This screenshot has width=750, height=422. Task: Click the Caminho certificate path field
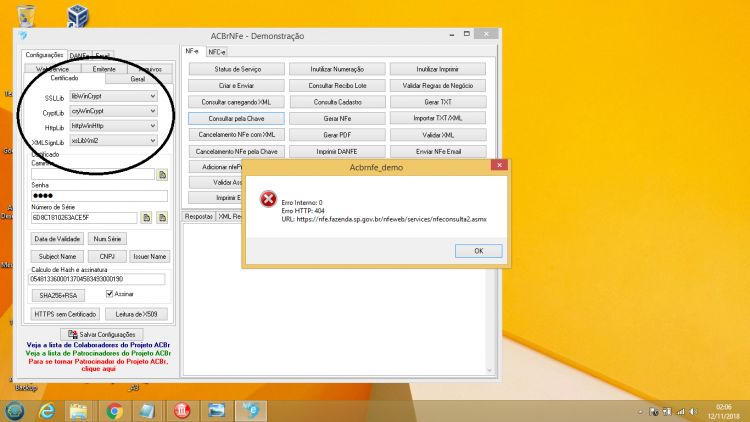[93, 174]
